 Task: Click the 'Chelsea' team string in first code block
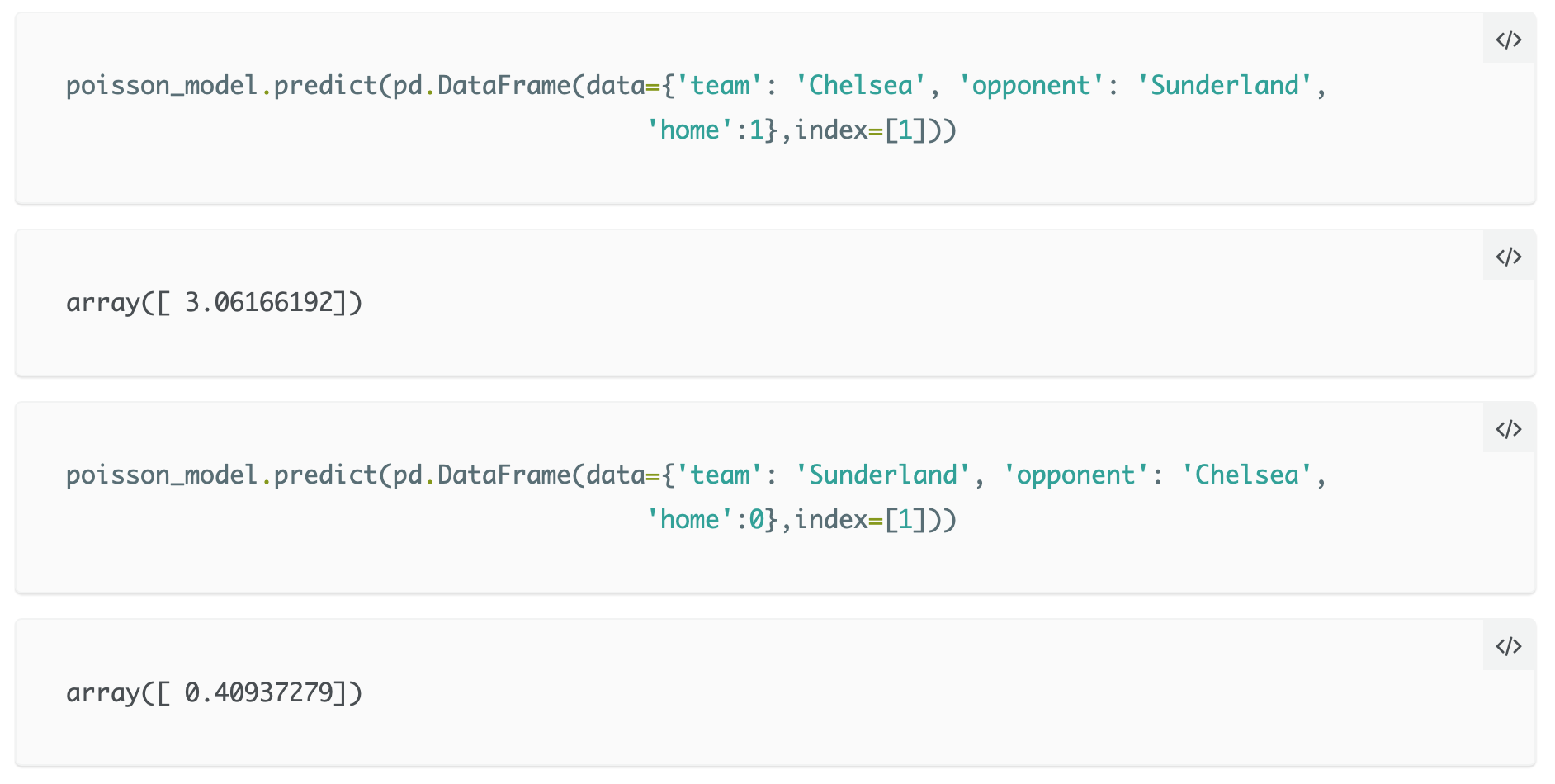pos(860,86)
